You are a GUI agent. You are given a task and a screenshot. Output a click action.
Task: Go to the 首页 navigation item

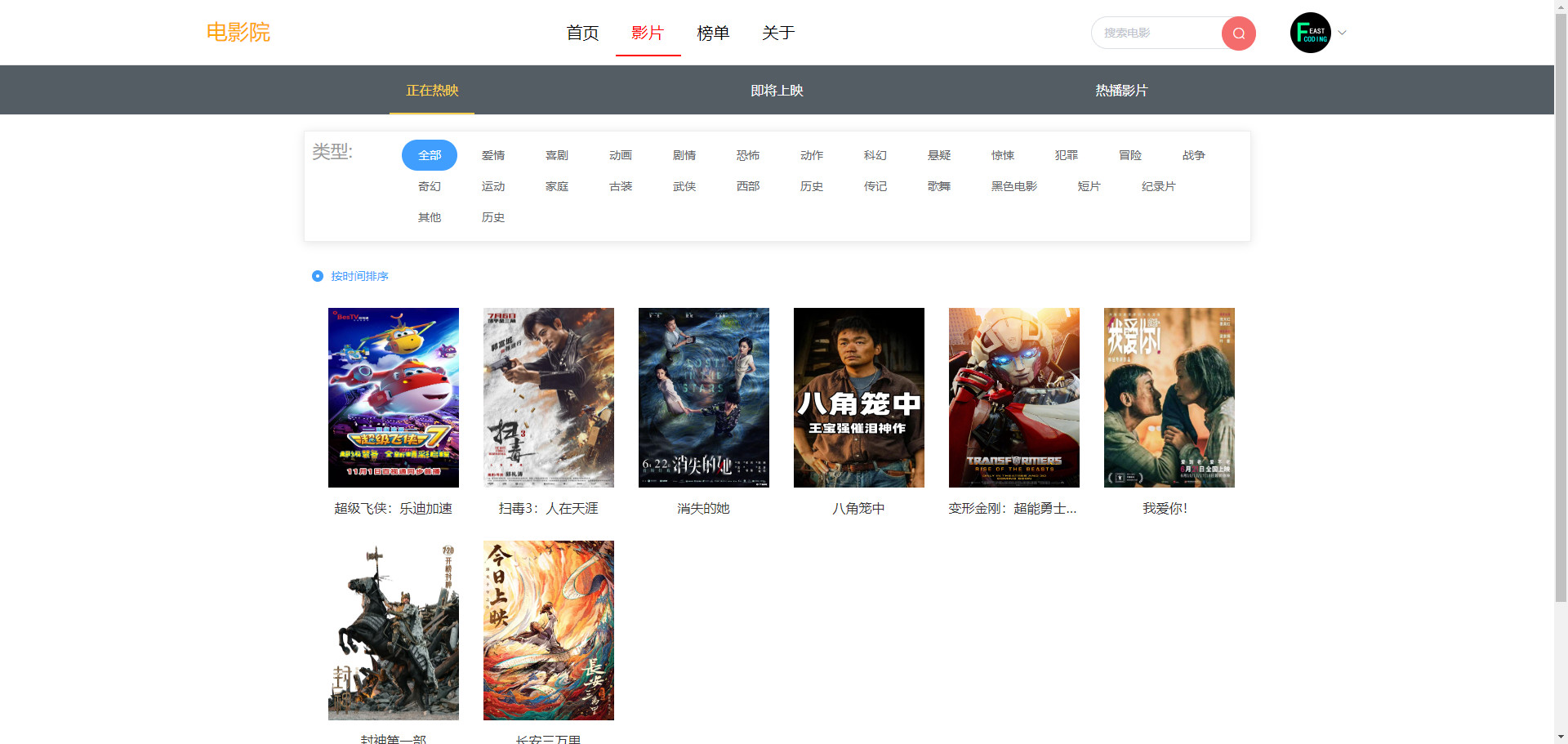coord(582,33)
